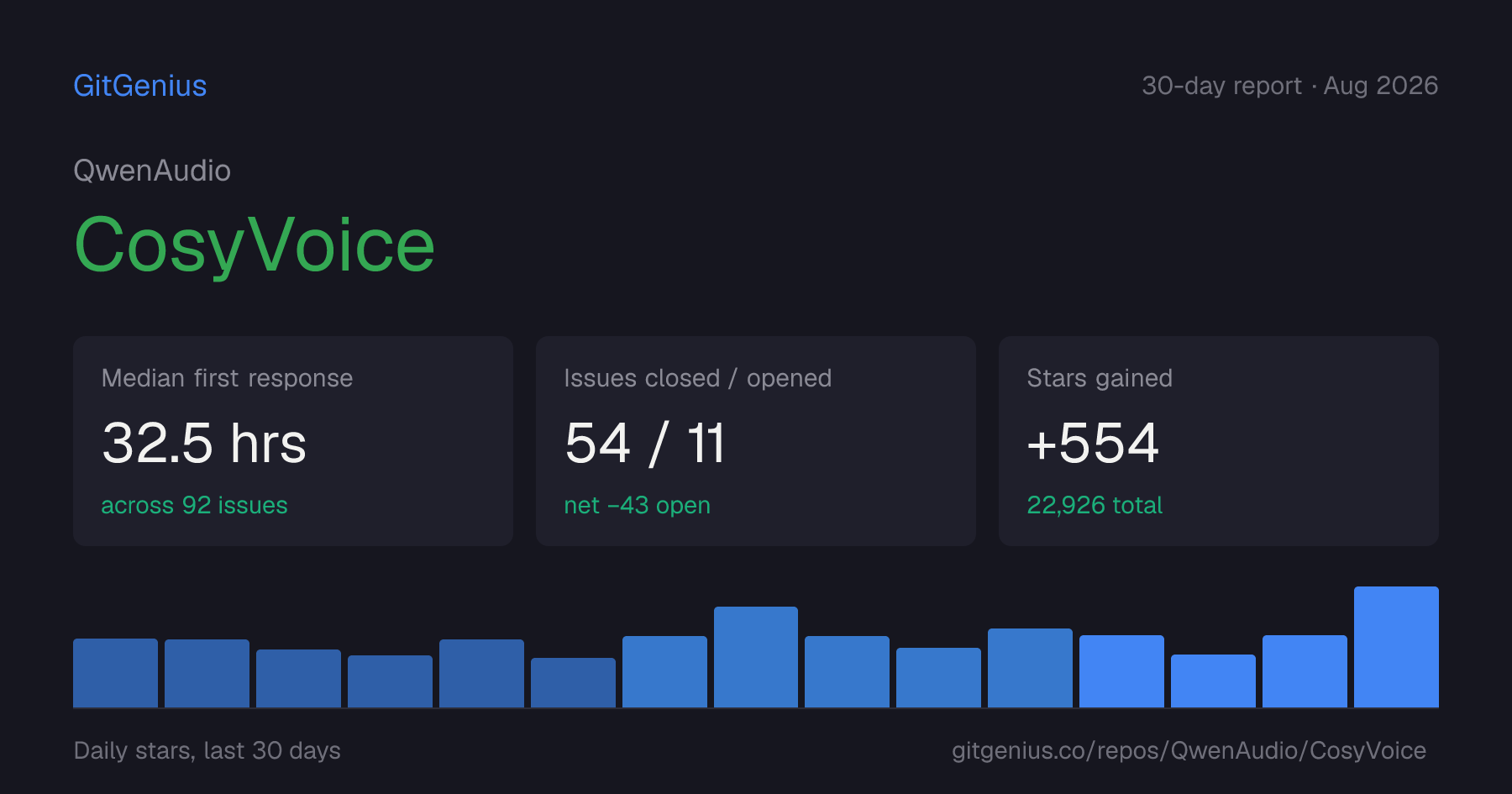Open the GitGenius brand link
The width and height of the screenshot is (1512, 794).
pos(140,86)
